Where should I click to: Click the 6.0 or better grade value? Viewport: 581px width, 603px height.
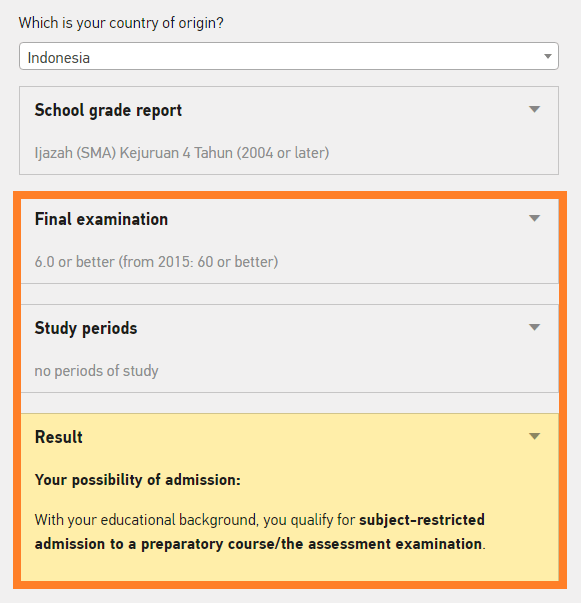pos(156,262)
